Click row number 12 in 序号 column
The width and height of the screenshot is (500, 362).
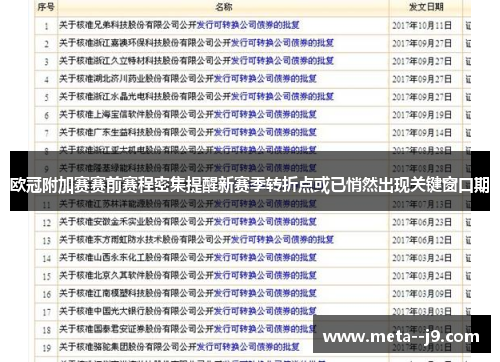(46, 223)
